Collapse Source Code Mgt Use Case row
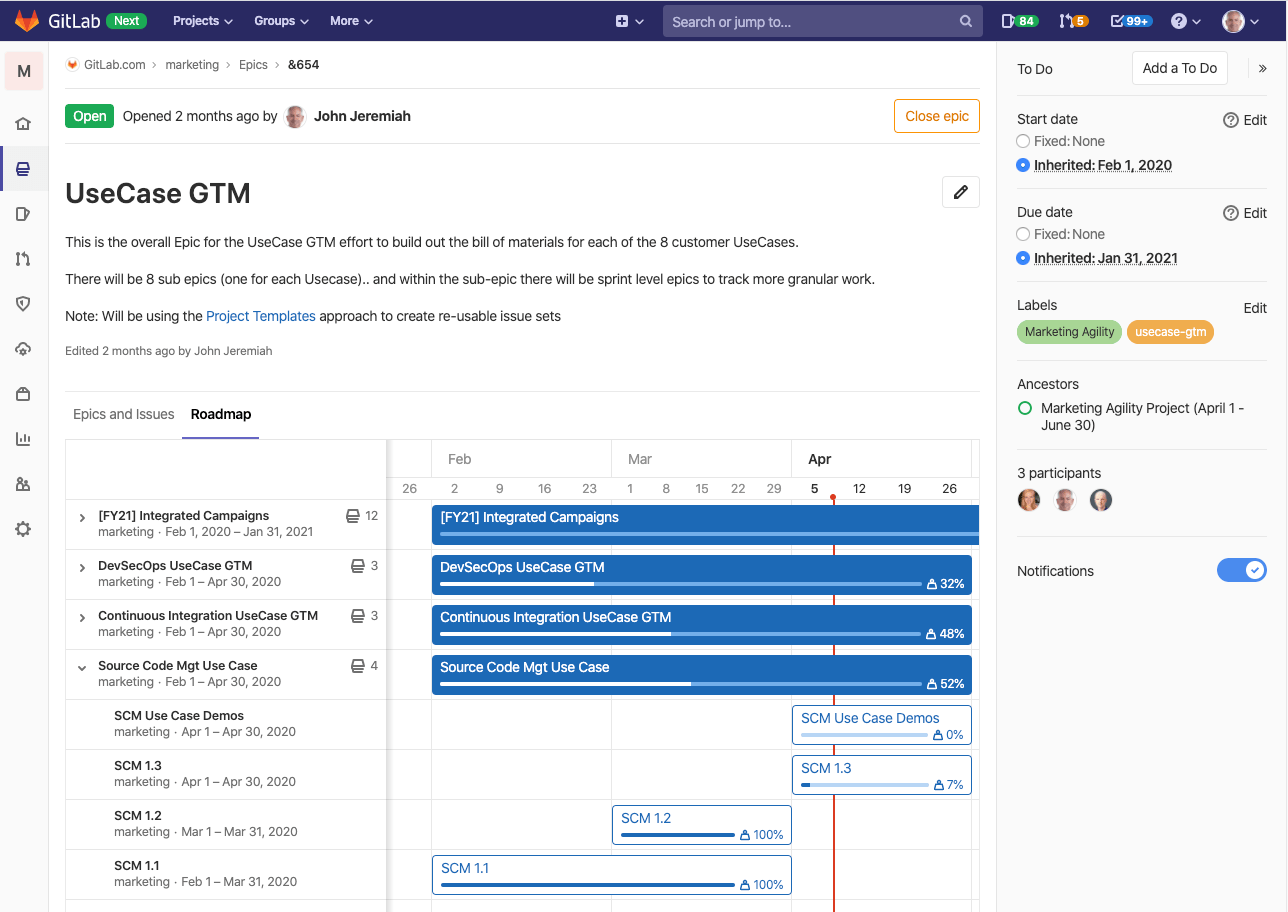1288x912 pixels. point(82,668)
